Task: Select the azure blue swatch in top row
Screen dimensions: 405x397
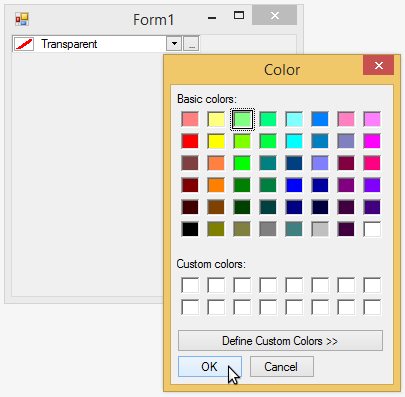Action: pyautogui.click(x=320, y=119)
